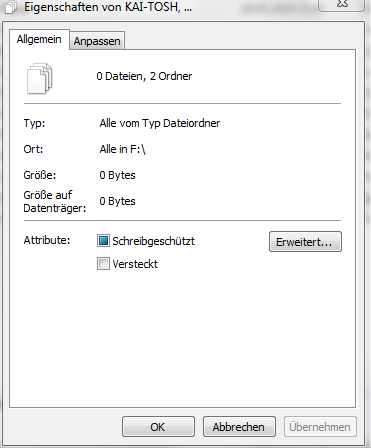
Task: Click the multiple-files icon beside 0 Dateien
Action: click(x=39, y=79)
